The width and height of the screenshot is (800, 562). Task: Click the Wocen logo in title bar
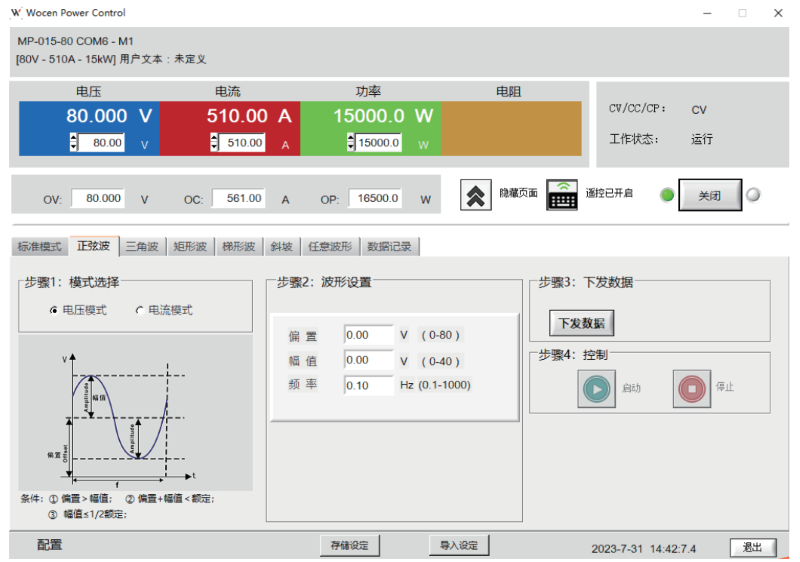[15, 13]
